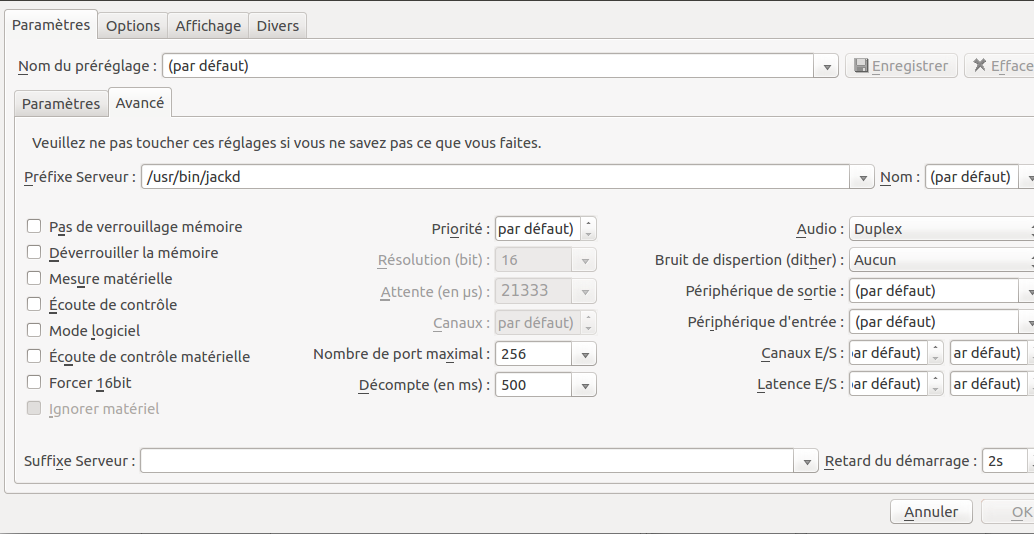Switch to the Options tab

(x=133, y=26)
